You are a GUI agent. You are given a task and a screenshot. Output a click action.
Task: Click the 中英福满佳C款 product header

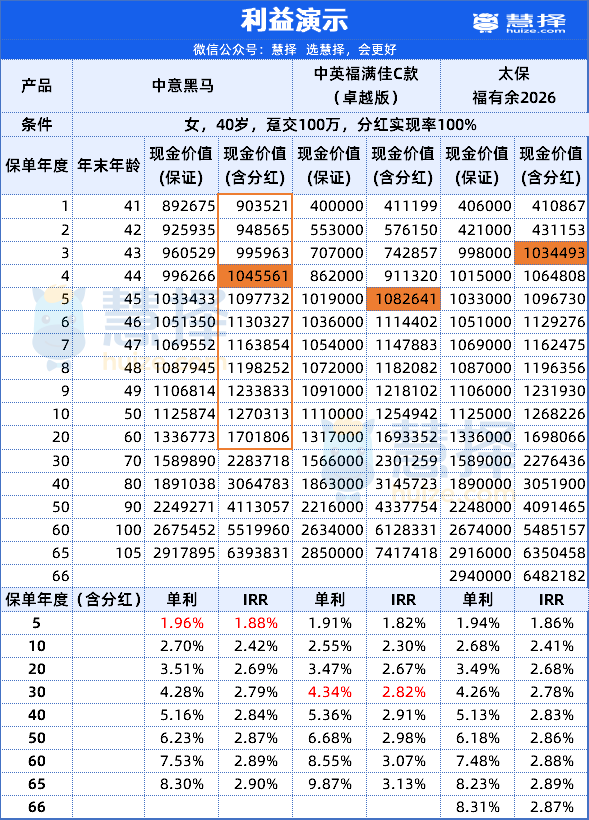point(366,86)
